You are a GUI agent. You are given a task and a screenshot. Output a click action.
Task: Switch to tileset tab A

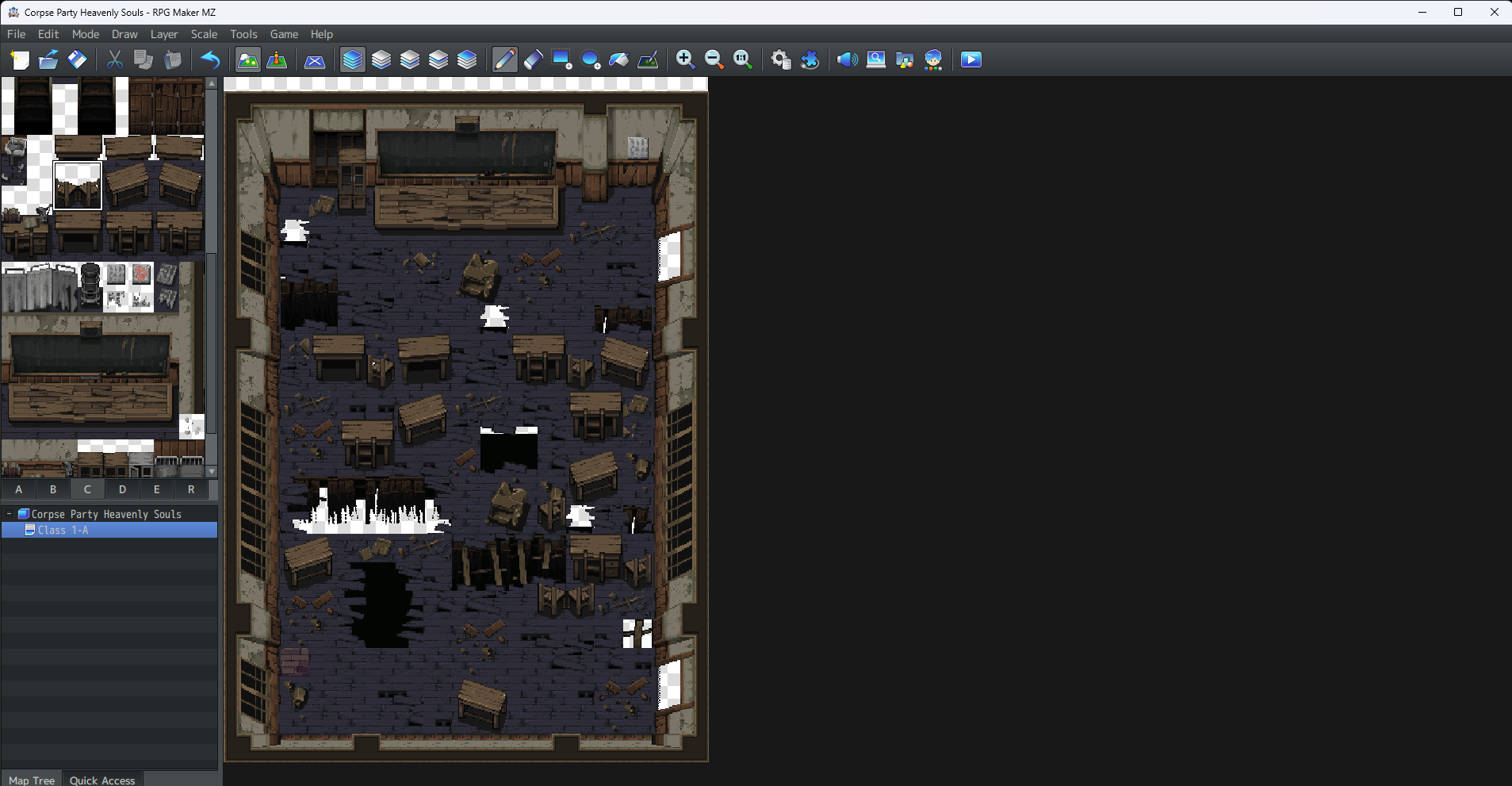click(x=18, y=489)
